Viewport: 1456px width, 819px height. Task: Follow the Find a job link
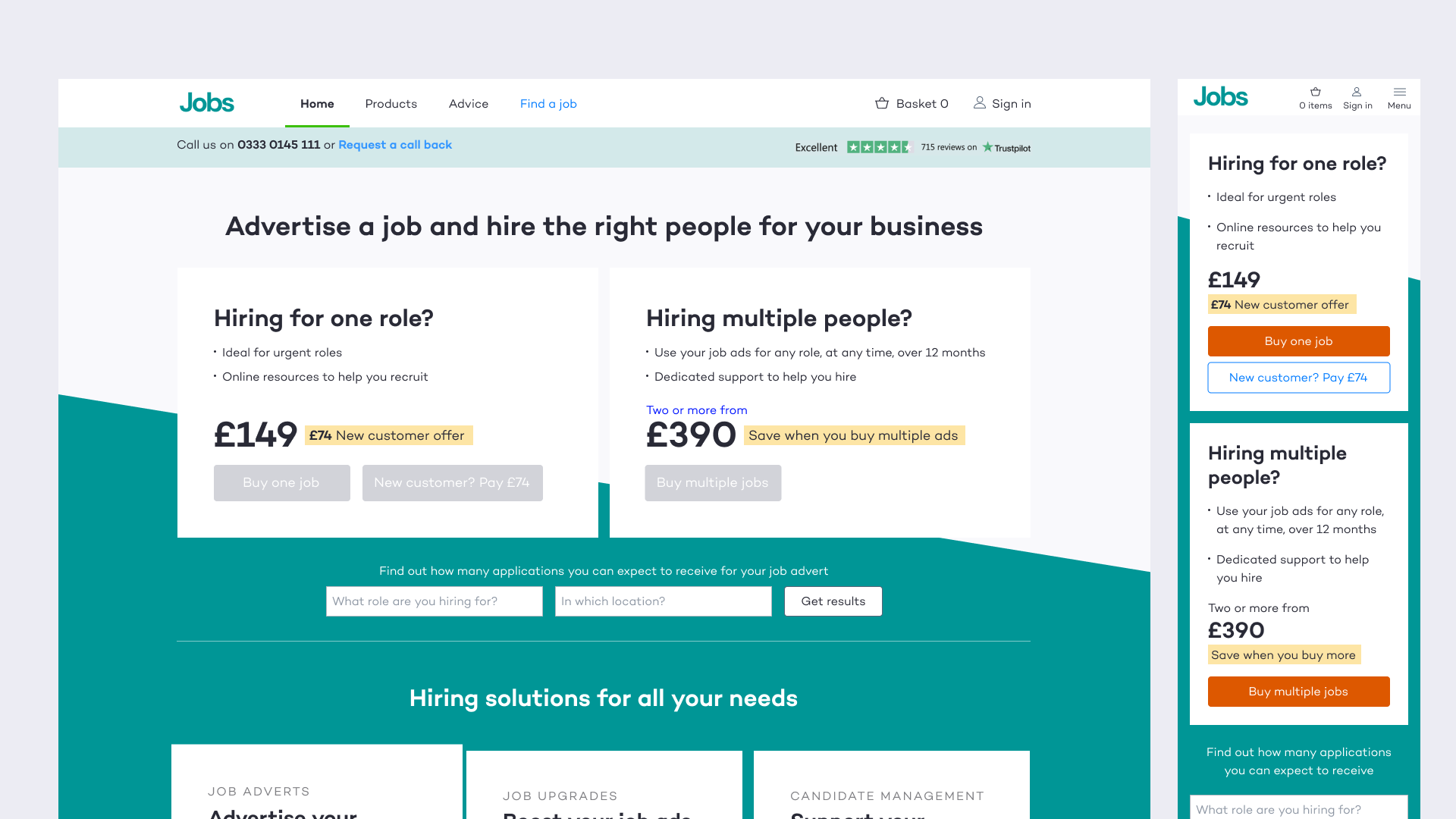click(548, 104)
